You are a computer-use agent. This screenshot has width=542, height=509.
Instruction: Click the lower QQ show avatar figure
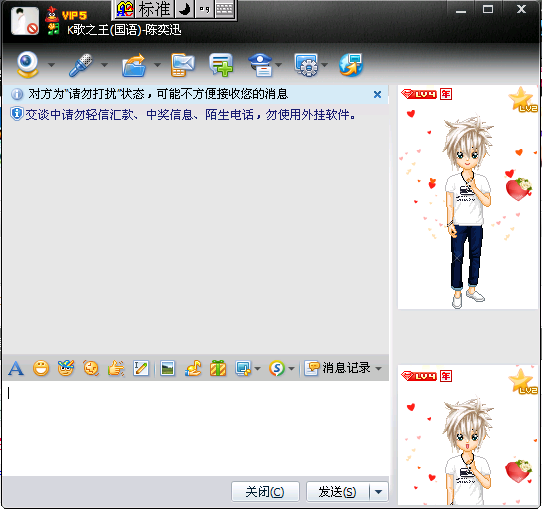(468, 451)
